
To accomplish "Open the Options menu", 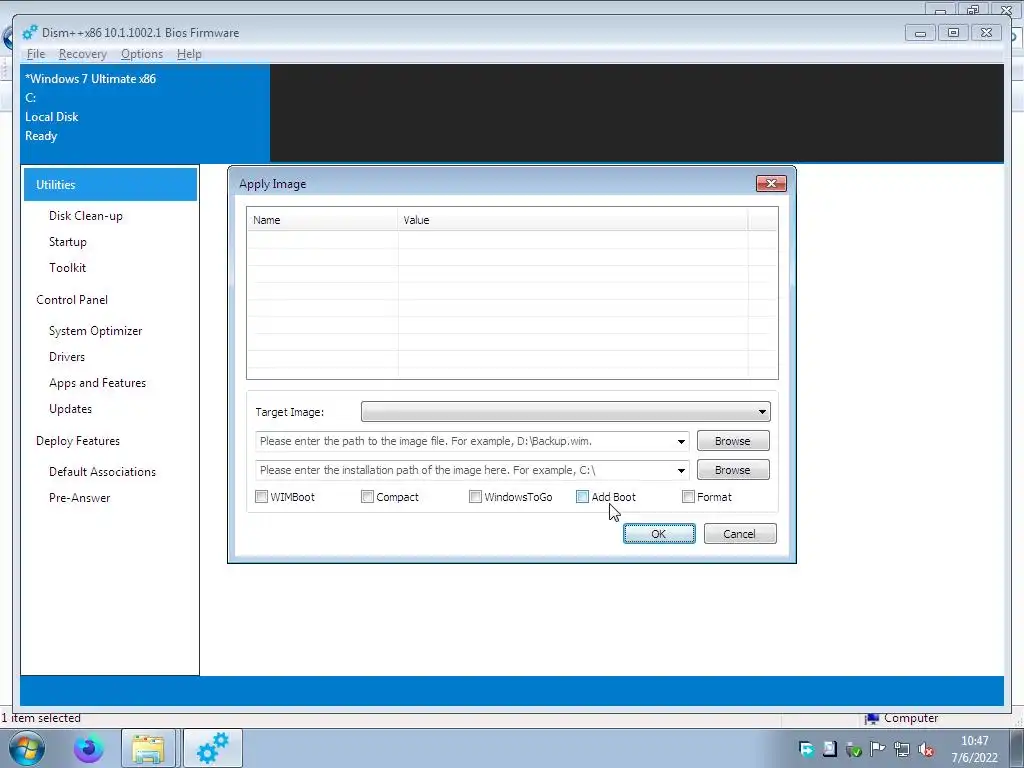I will pos(142,54).
